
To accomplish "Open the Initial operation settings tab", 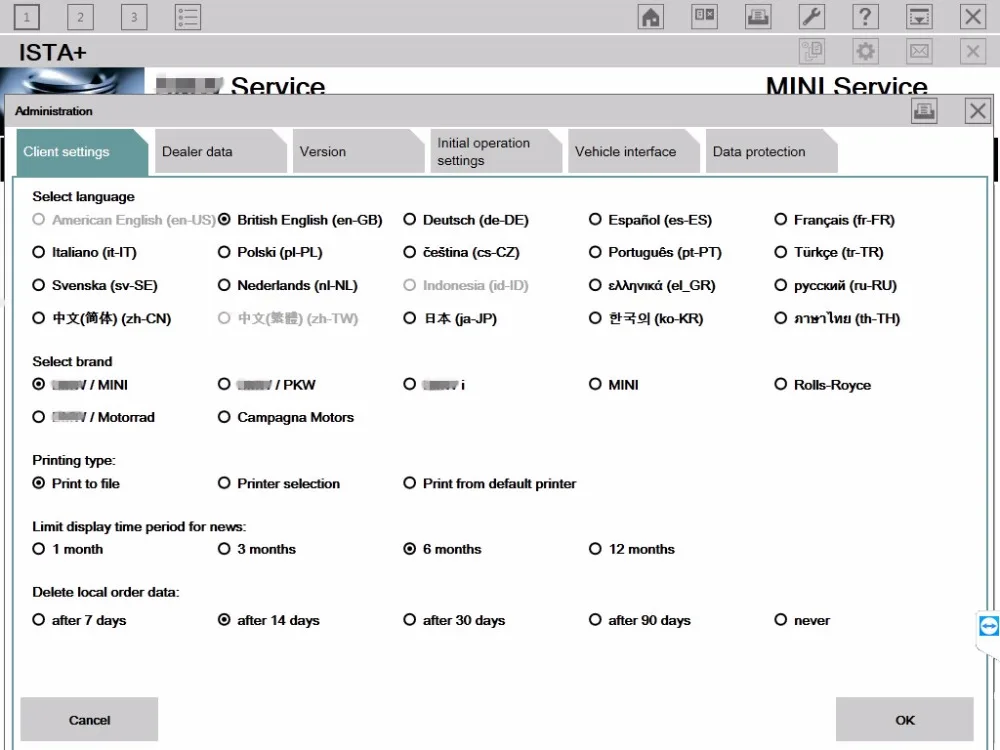I will [496, 152].
